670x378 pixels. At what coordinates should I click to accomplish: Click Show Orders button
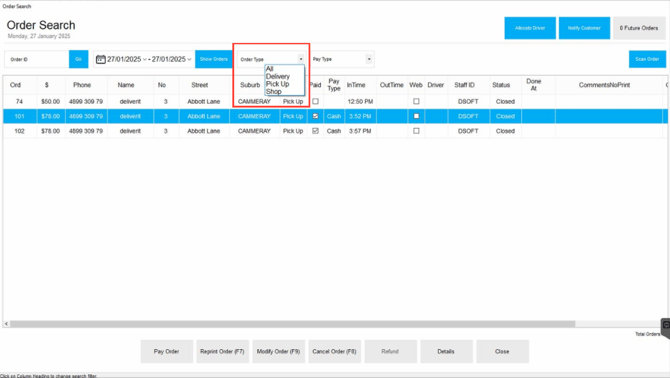tap(214, 59)
